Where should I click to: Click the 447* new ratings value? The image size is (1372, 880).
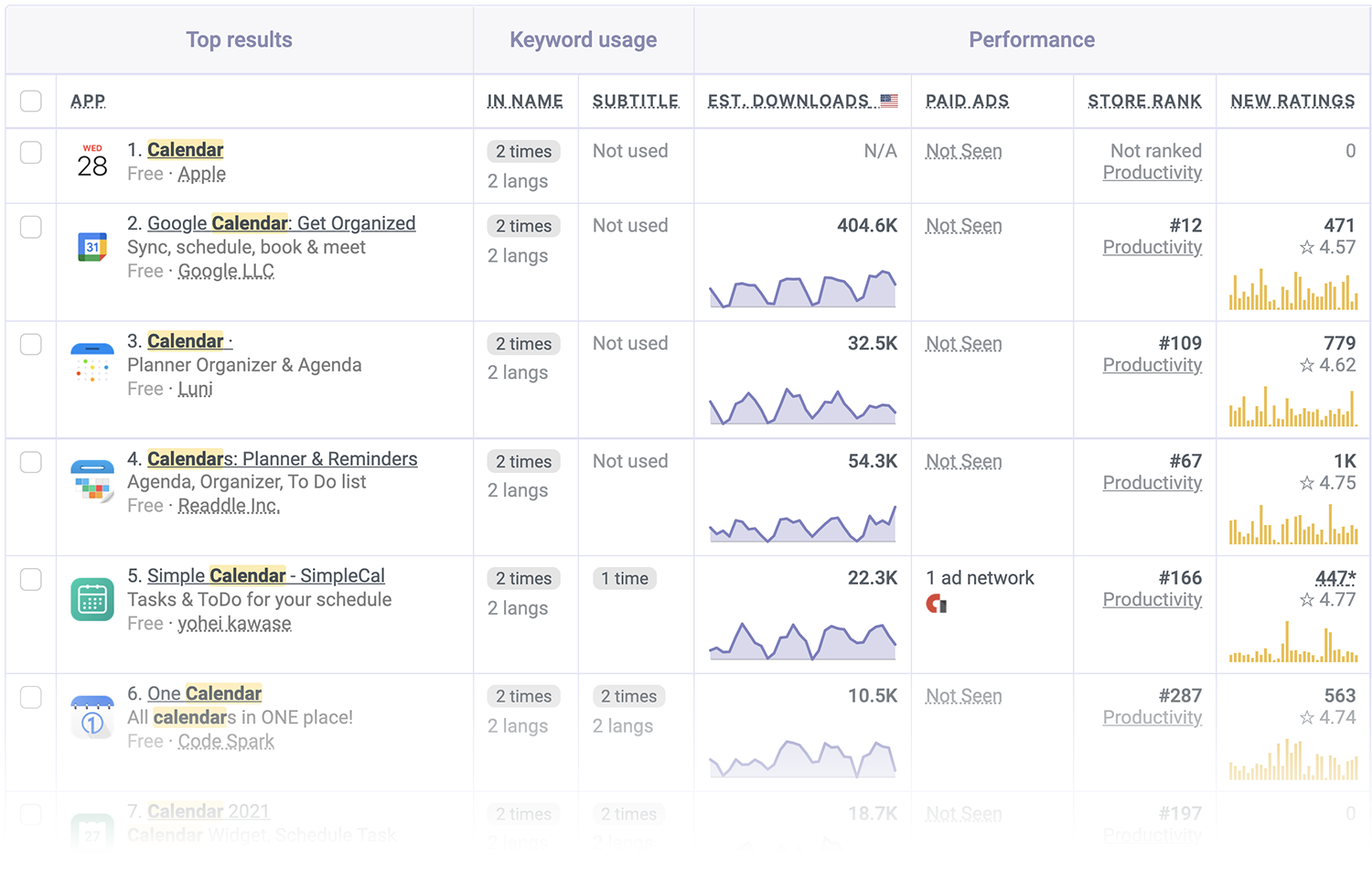tap(1335, 578)
